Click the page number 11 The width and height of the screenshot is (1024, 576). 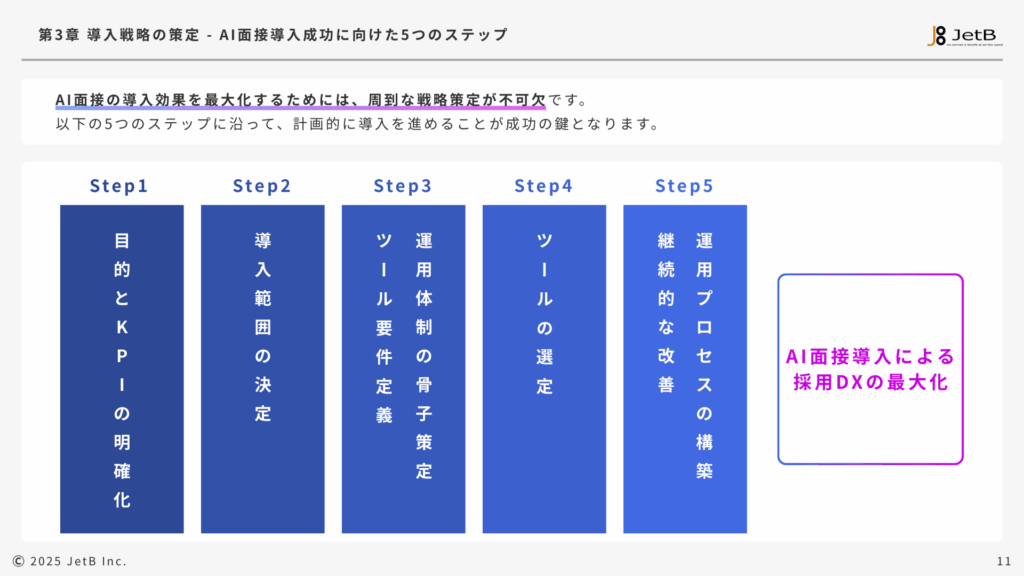[x=1004, y=561]
